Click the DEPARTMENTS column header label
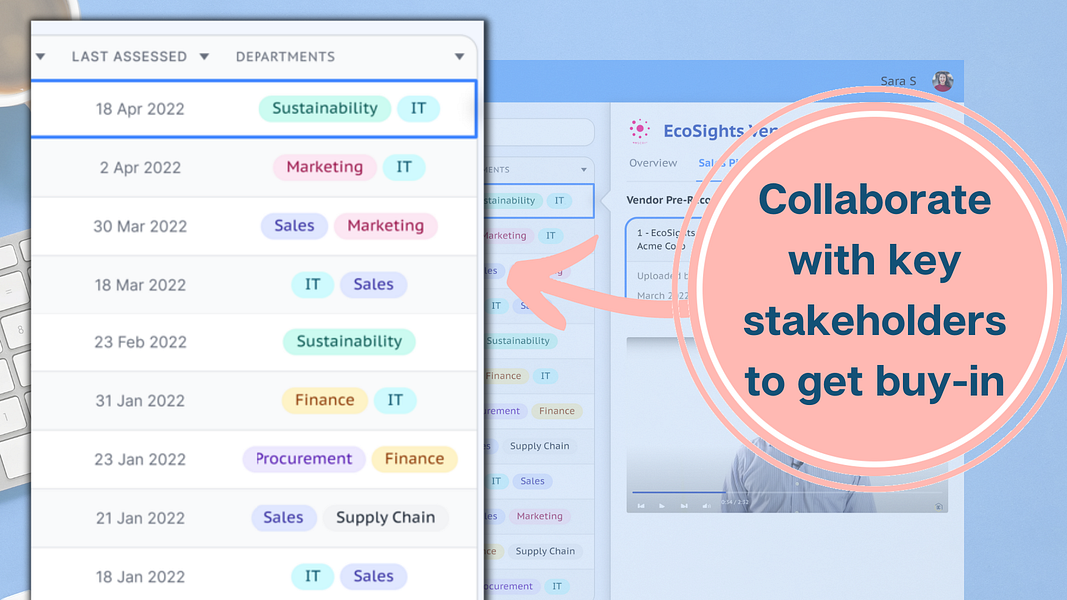The width and height of the screenshot is (1067, 600). point(285,56)
